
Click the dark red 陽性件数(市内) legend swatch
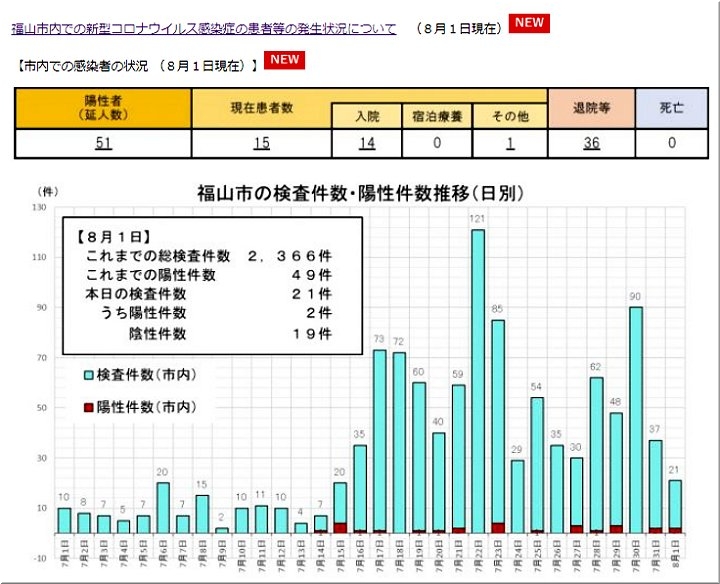(x=88, y=406)
